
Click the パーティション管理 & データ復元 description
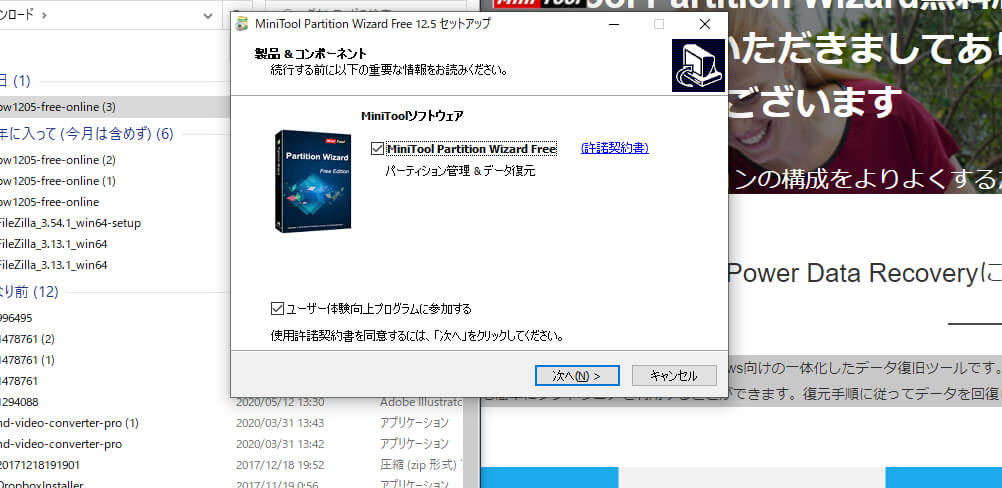point(460,171)
